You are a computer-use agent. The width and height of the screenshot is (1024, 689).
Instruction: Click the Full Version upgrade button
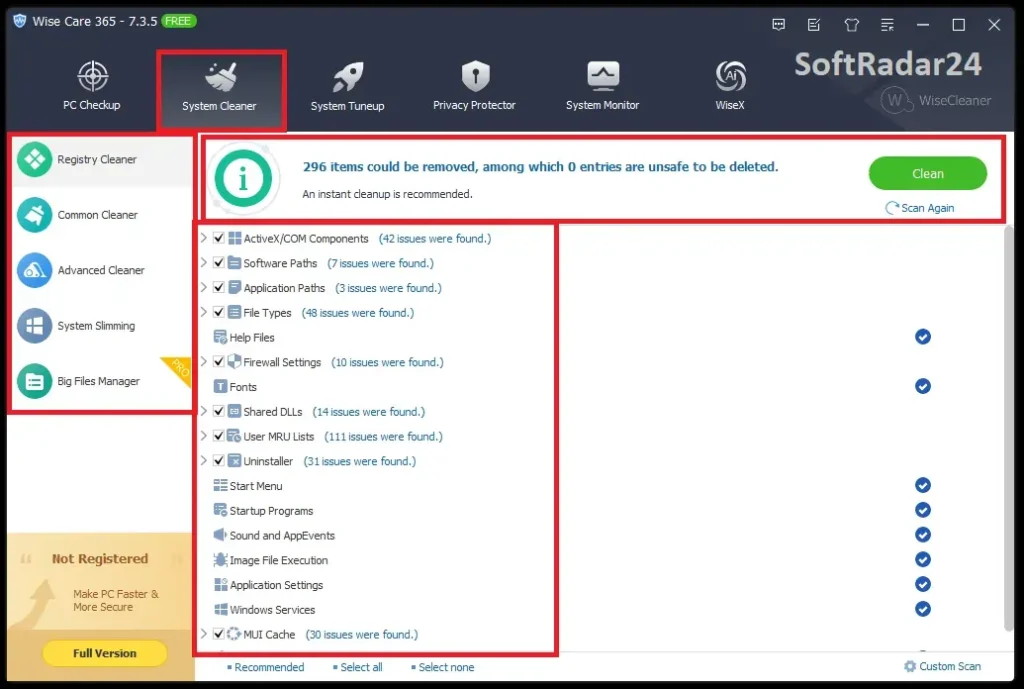[104, 653]
